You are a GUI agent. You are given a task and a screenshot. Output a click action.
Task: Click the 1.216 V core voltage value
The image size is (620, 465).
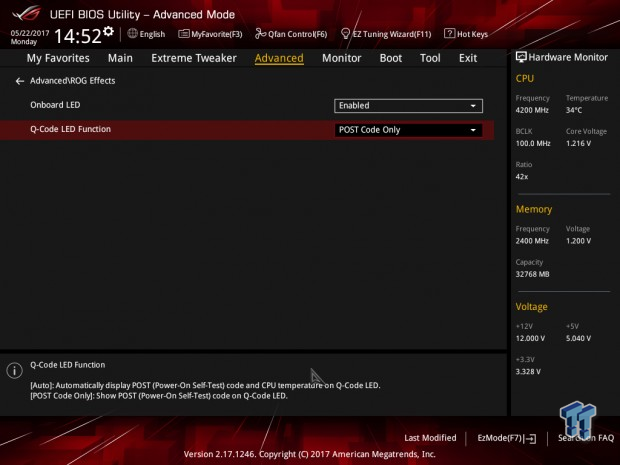tap(578, 143)
